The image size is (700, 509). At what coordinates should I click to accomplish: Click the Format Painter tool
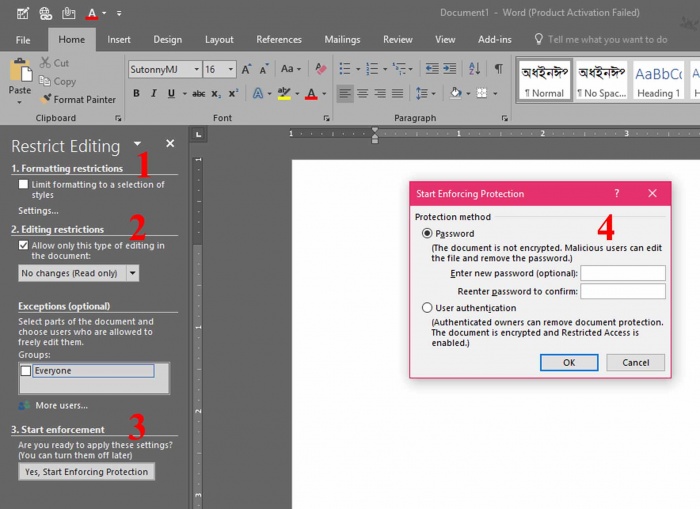tap(78, 99)
